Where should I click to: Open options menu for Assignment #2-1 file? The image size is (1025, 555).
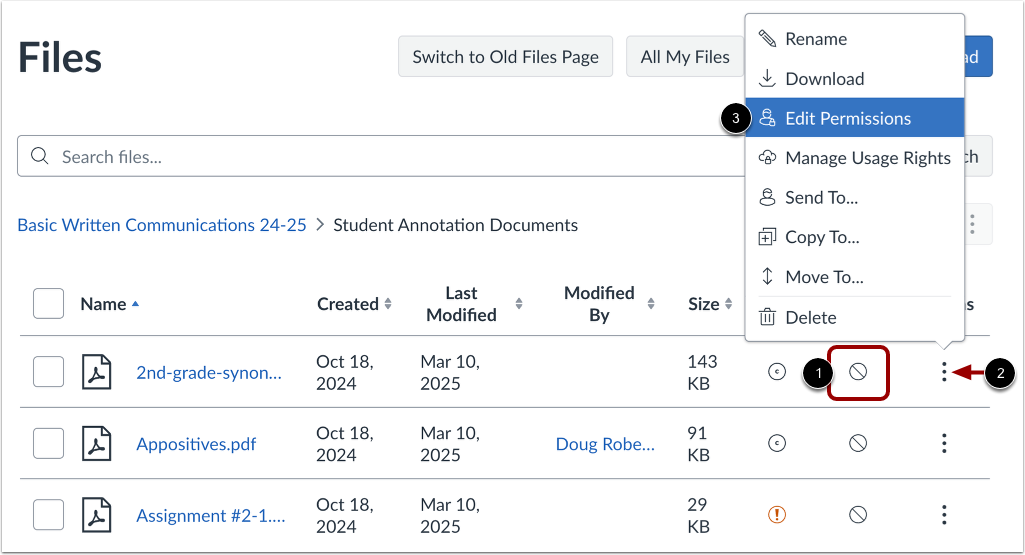[944, 514]
